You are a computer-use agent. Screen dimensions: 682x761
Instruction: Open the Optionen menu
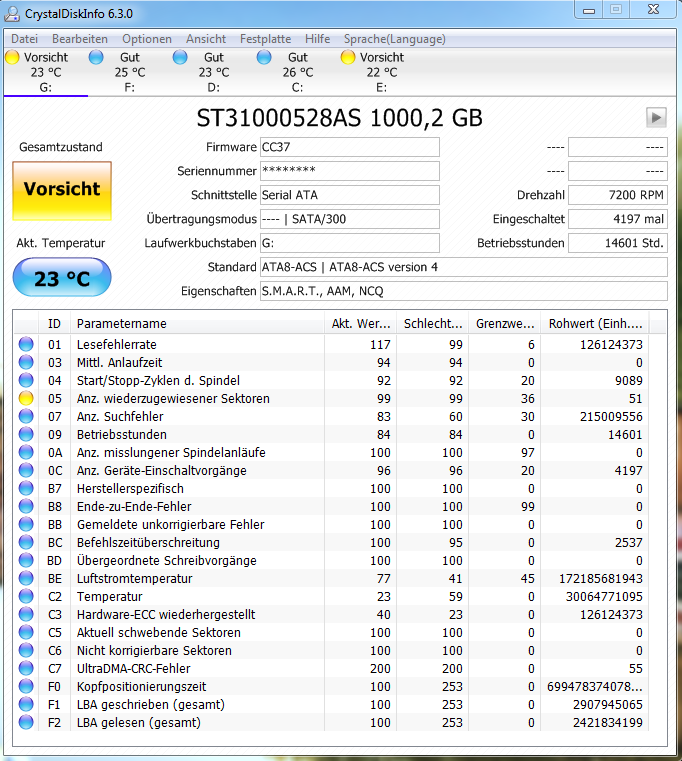(147, 39)
